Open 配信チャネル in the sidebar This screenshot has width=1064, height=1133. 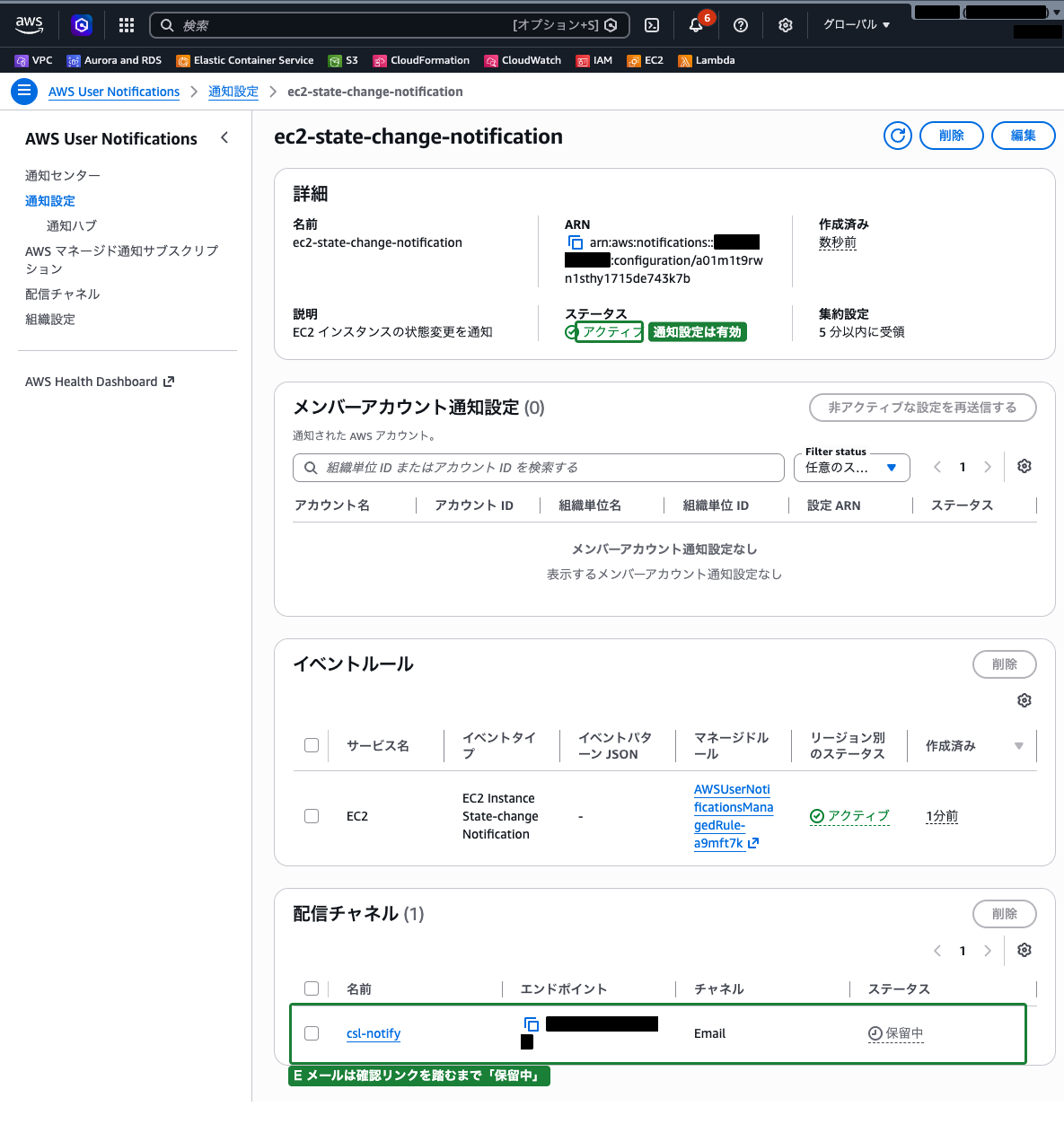point(63,294)
